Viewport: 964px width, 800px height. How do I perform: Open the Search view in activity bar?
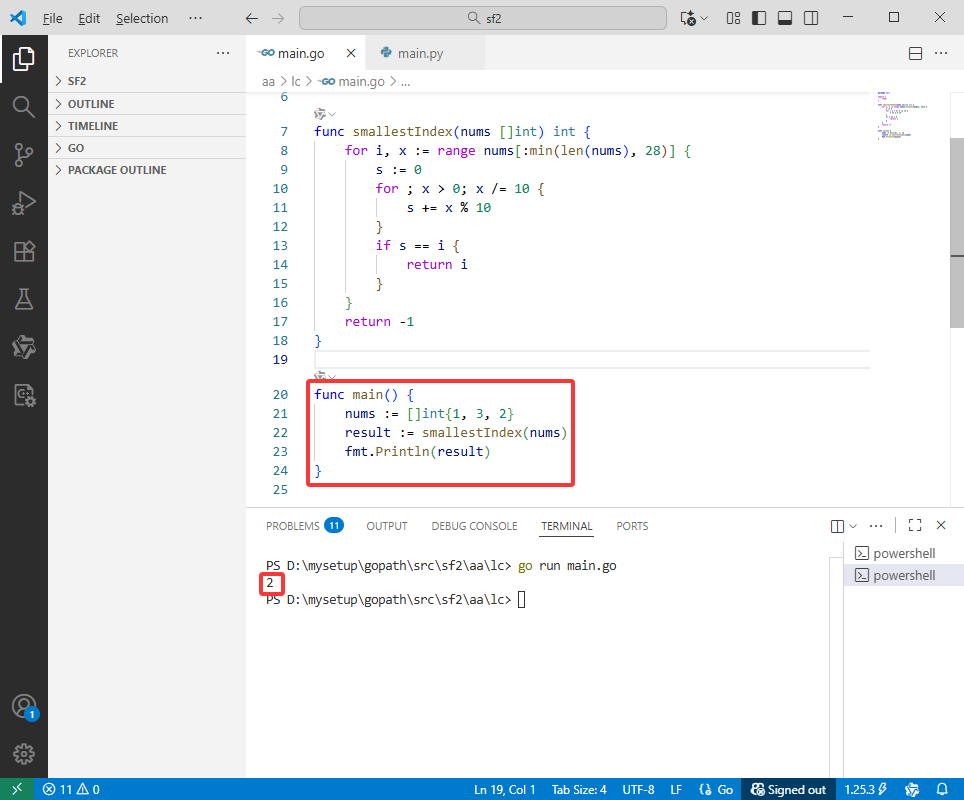point(23,106)
